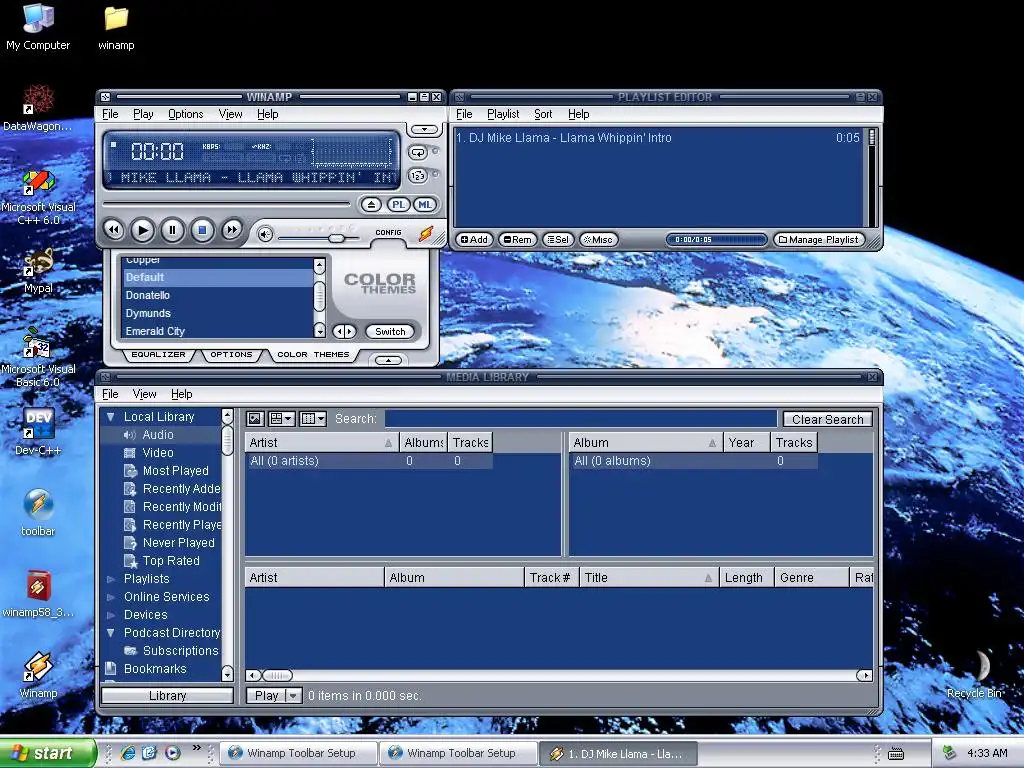The height and width of the screenshot is (768, 1024).
Task: Open the Sort menu in Playlist Editor
Action: click(543, 114)
